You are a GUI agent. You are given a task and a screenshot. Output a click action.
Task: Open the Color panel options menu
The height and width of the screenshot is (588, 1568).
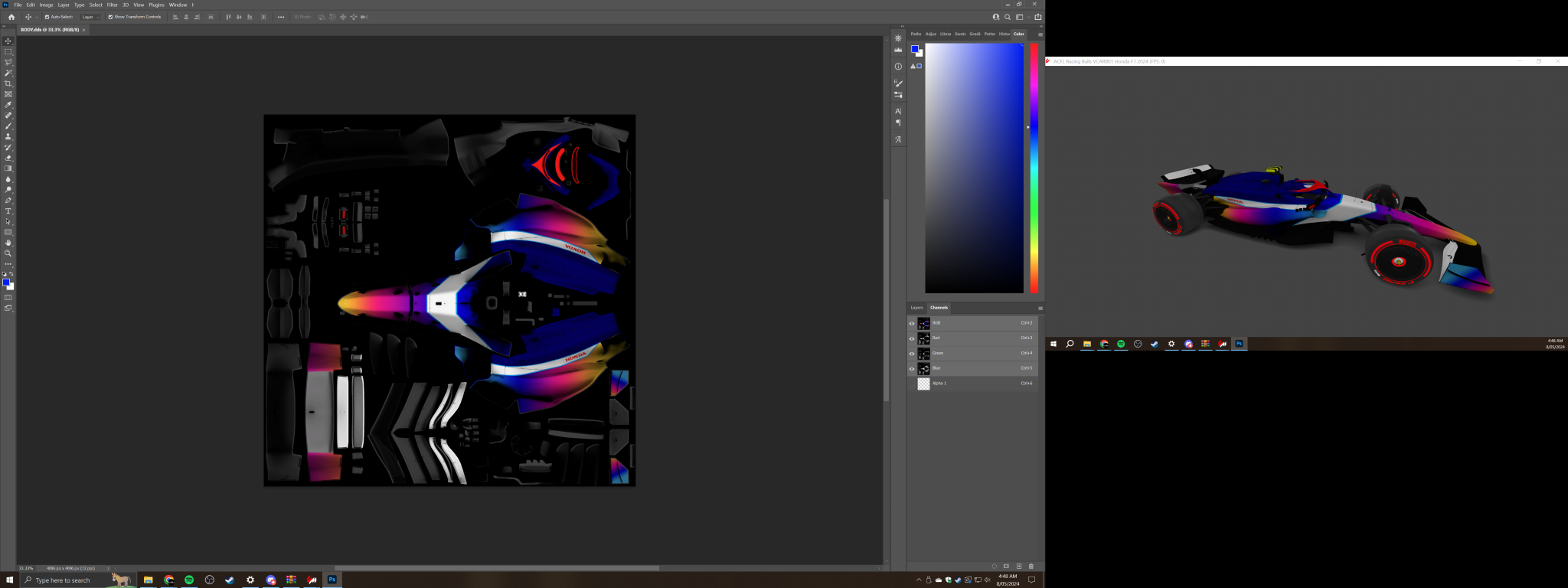pyautogui.click(x=1040, y=34)
